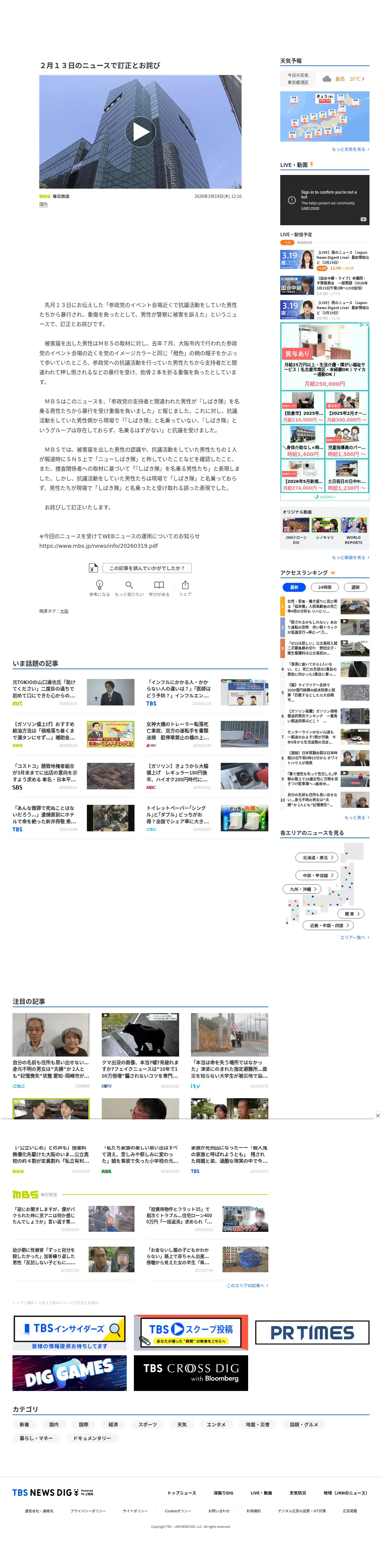Close the overlay banner with X icon
382x1568 pixels.
(377, 1116)
